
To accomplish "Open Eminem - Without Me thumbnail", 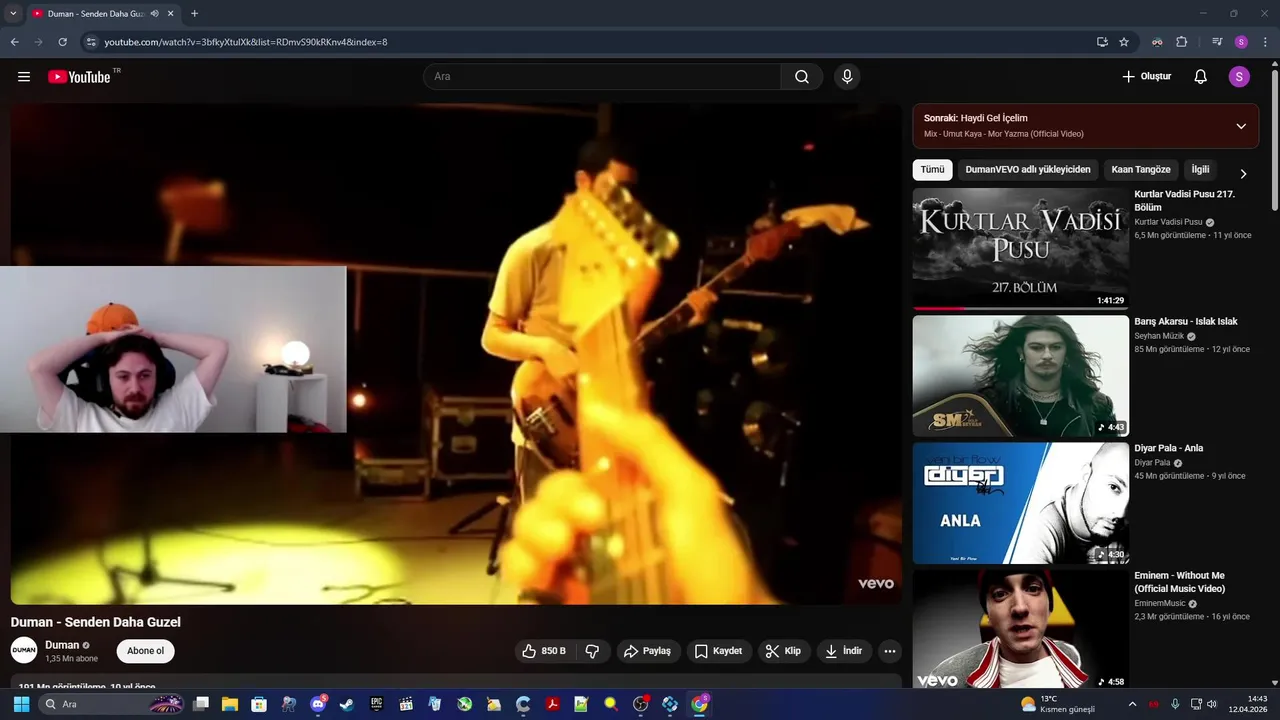I will click(1021, 629).
